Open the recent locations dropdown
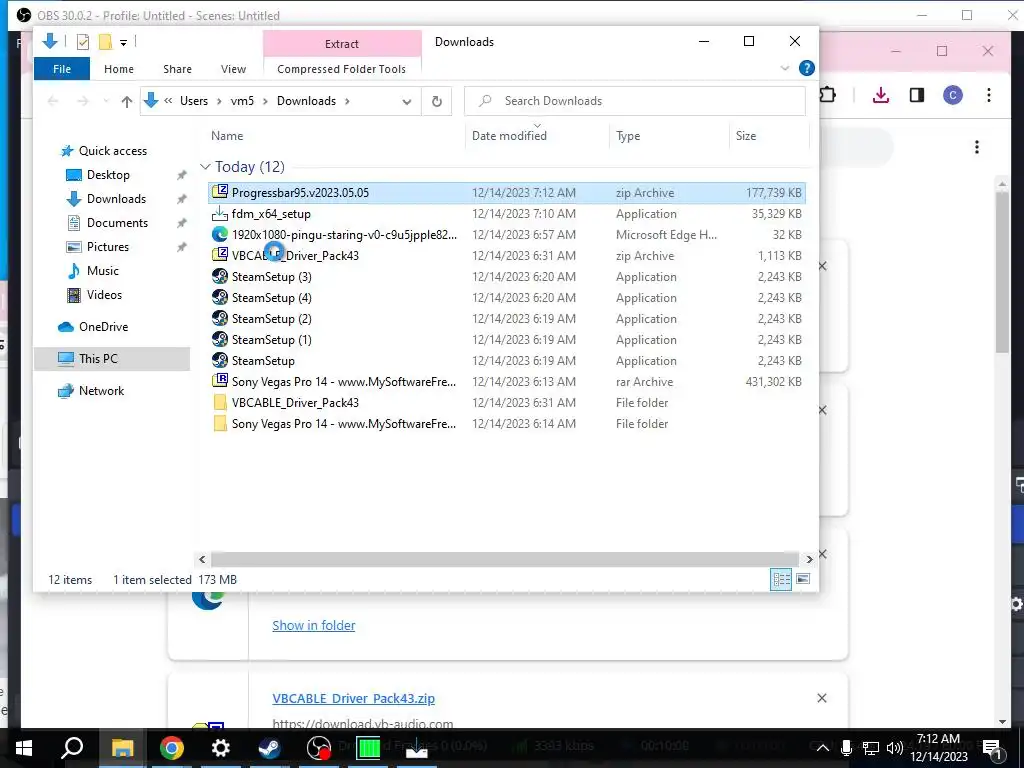This screenshot has height=768, width=1024. [x=106, y=101]
